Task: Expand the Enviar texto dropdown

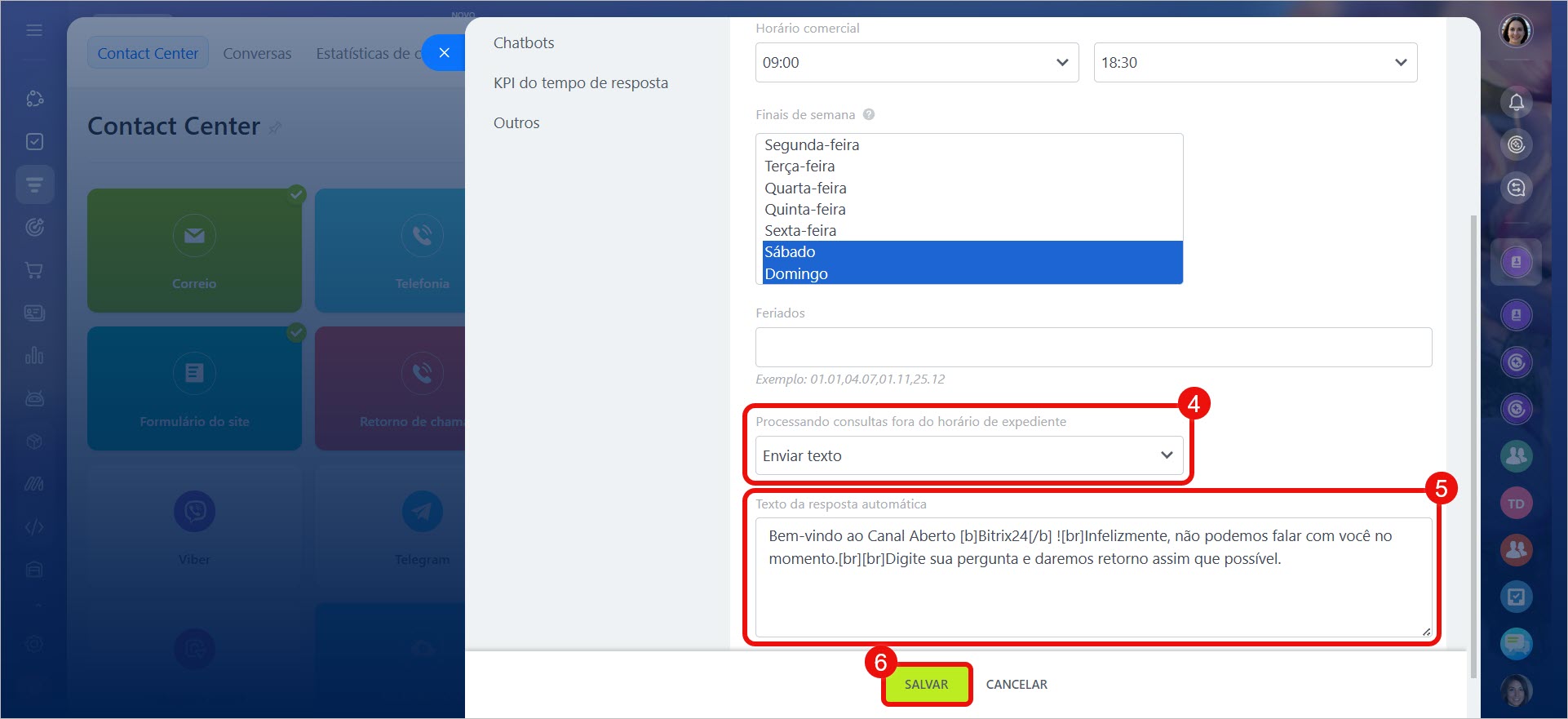Action: [968, 456]
